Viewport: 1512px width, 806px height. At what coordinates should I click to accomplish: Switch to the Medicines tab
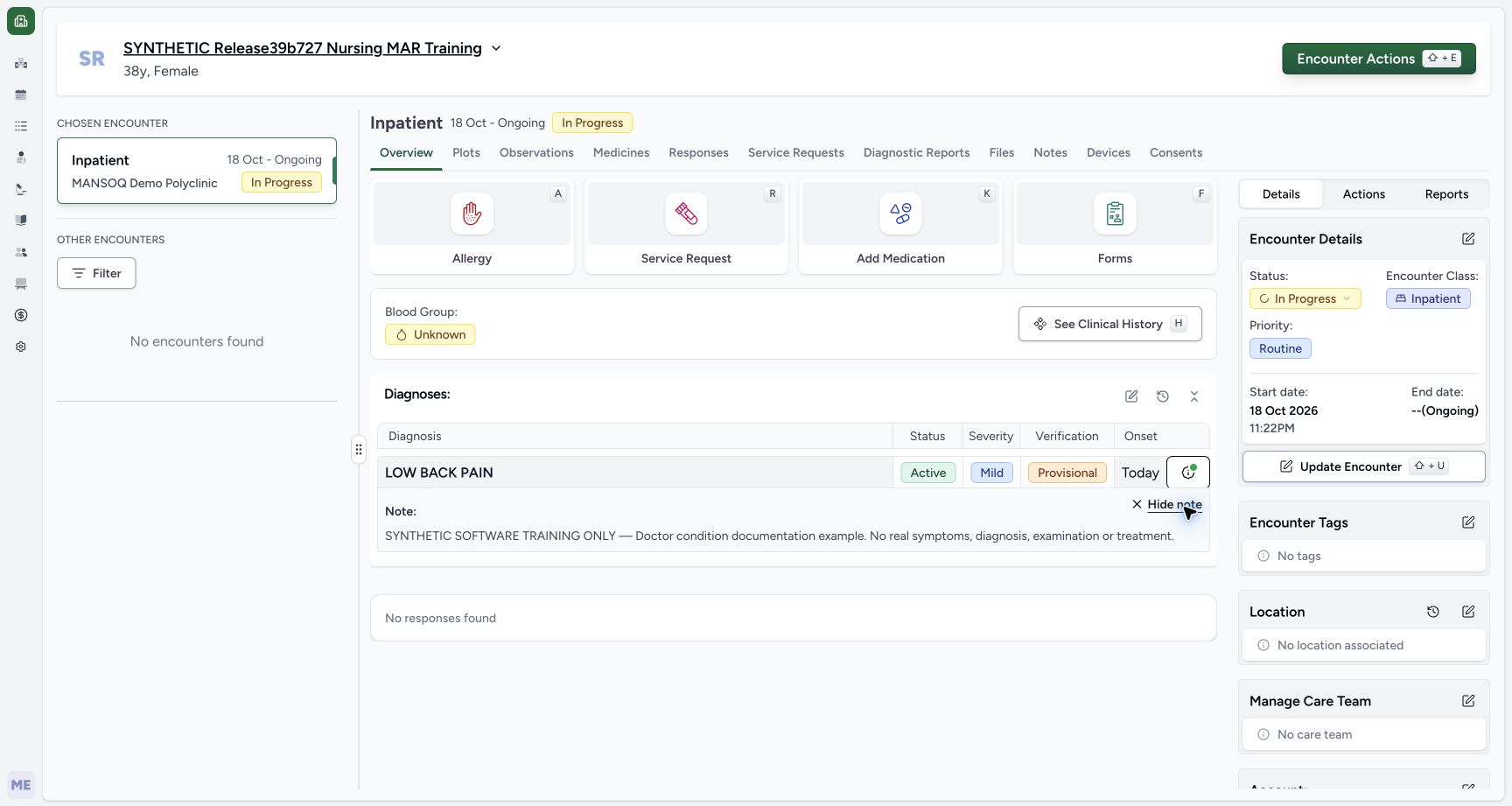pyautogui.click(x=621, y=152)
